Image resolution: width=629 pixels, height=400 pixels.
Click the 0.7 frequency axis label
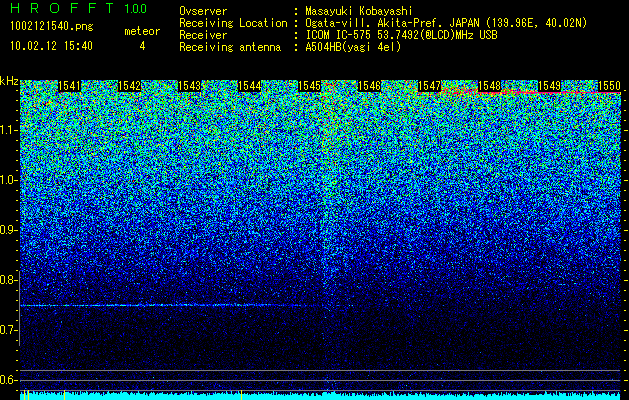(x=8, y=330)
